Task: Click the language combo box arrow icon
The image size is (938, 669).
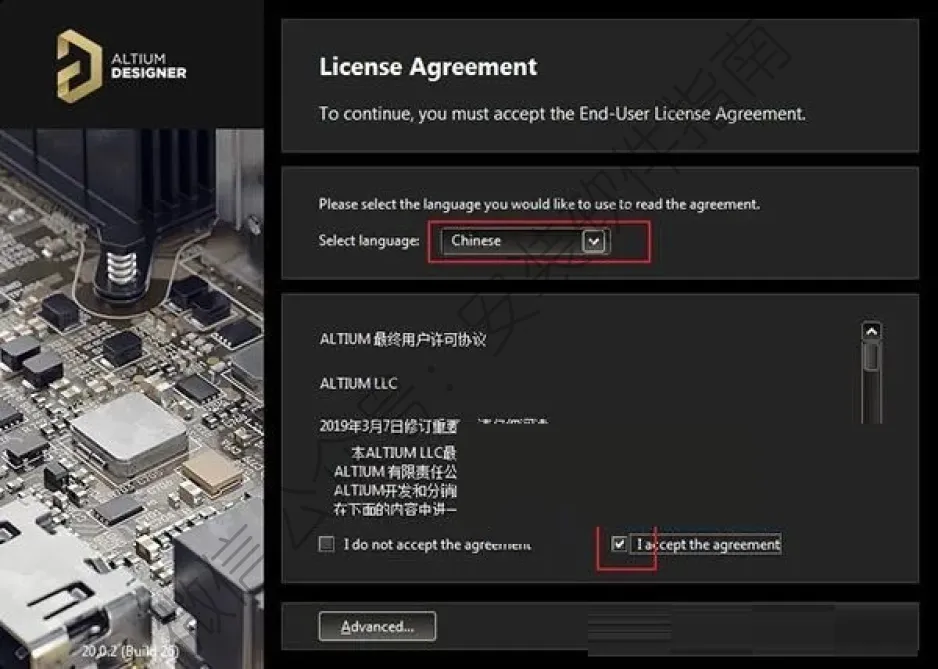Action: coord(593,241)
